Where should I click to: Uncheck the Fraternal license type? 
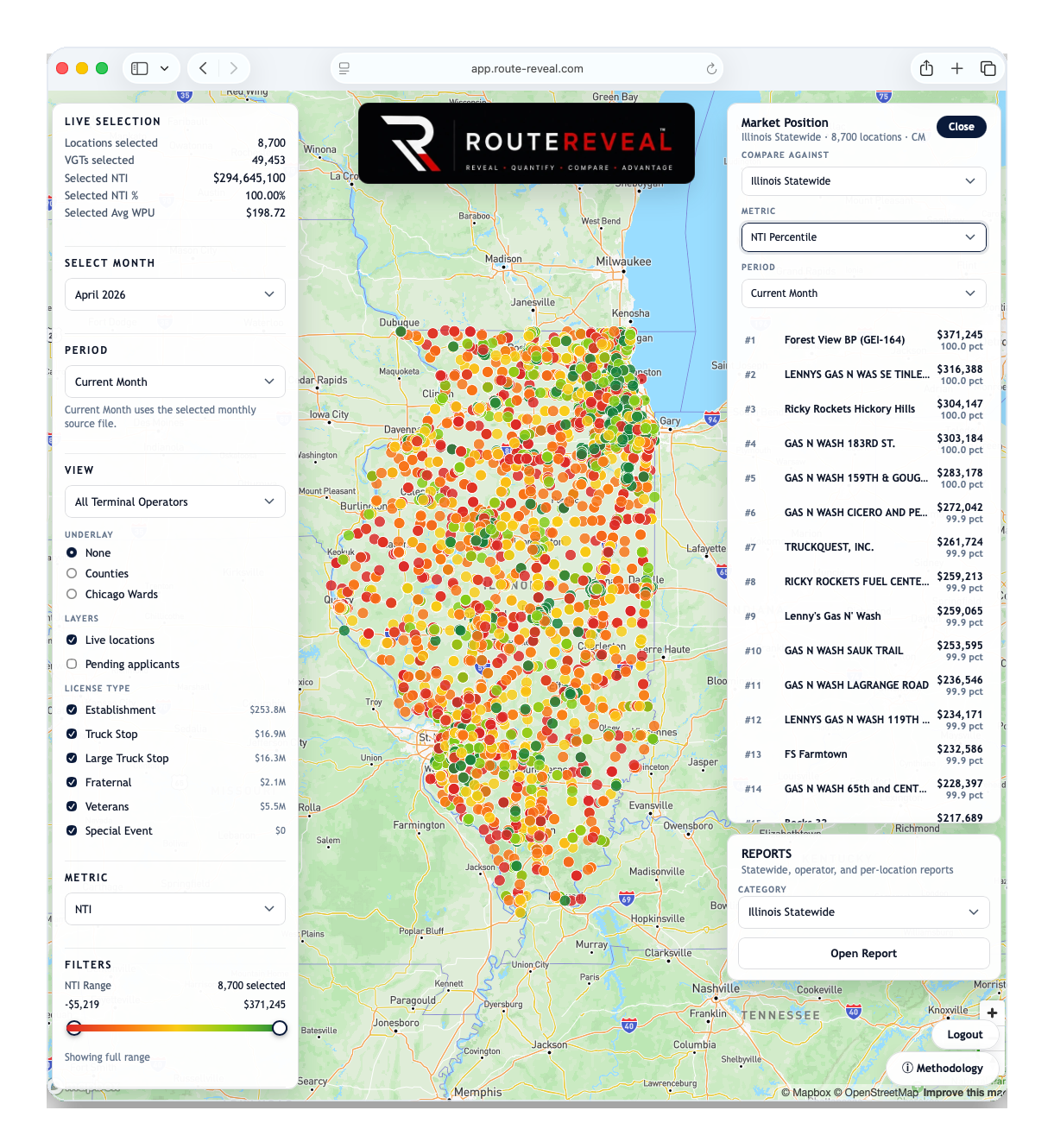click(x=72, y=782)
